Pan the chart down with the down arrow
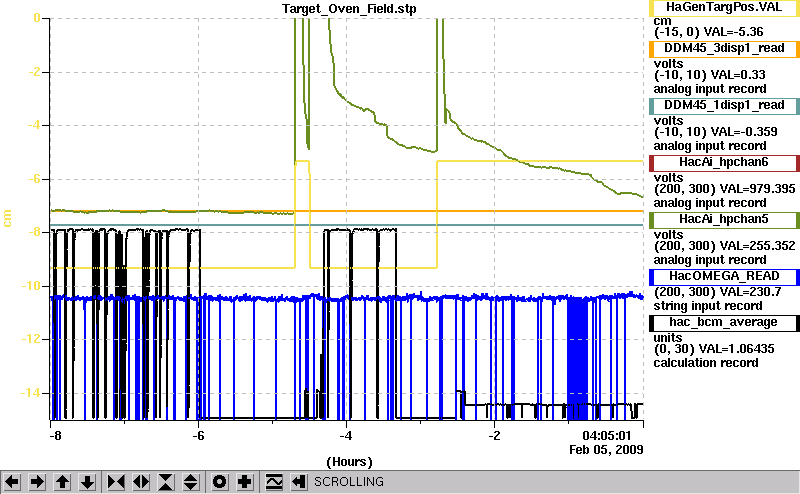 (x=88, y=482)
